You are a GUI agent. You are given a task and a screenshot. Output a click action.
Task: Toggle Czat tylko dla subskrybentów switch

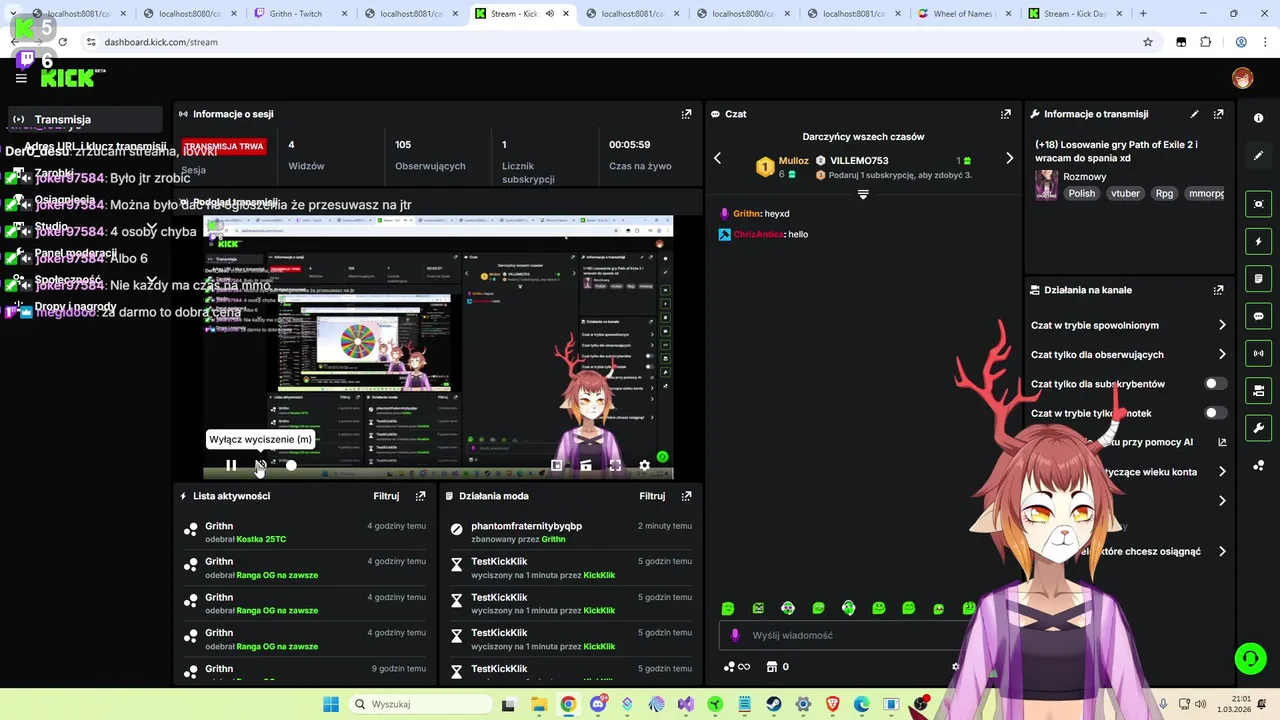tap(1215, 384)
